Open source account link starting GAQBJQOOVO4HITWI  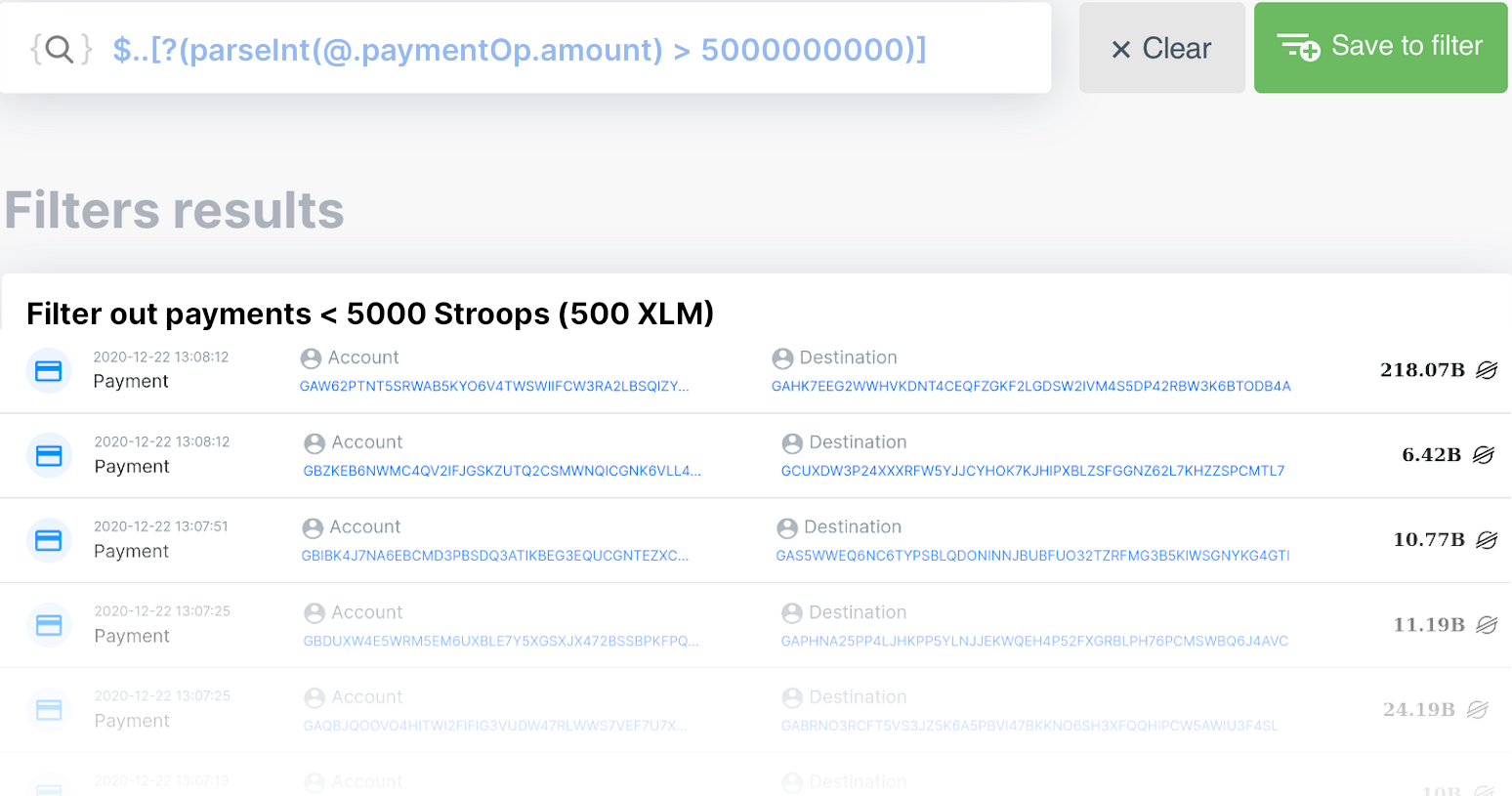[x=495, y=726]
